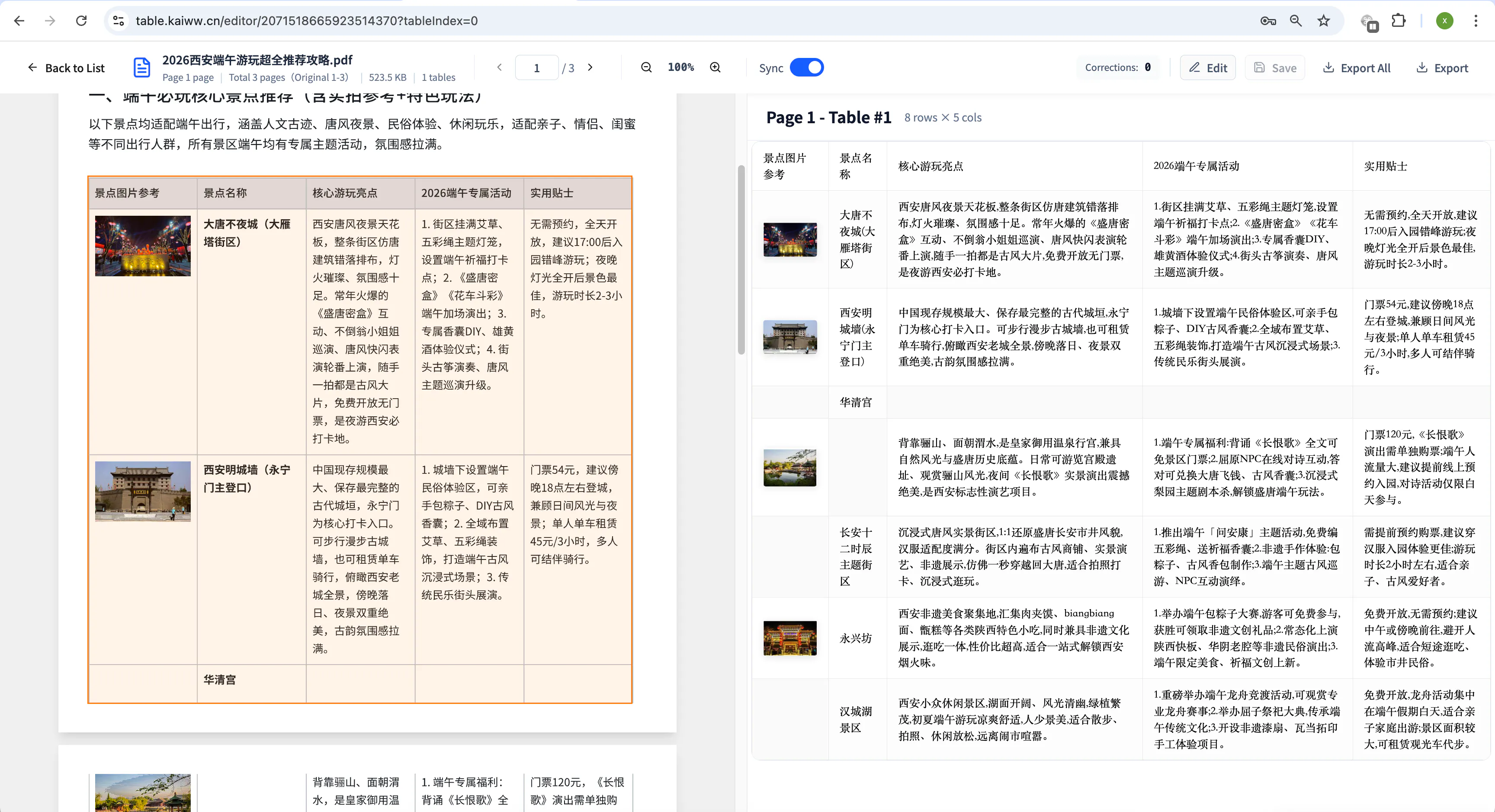This screenshot has height=812, width=1495.
Task: Open the saved passwords key icon
Action: [1268, 21]
